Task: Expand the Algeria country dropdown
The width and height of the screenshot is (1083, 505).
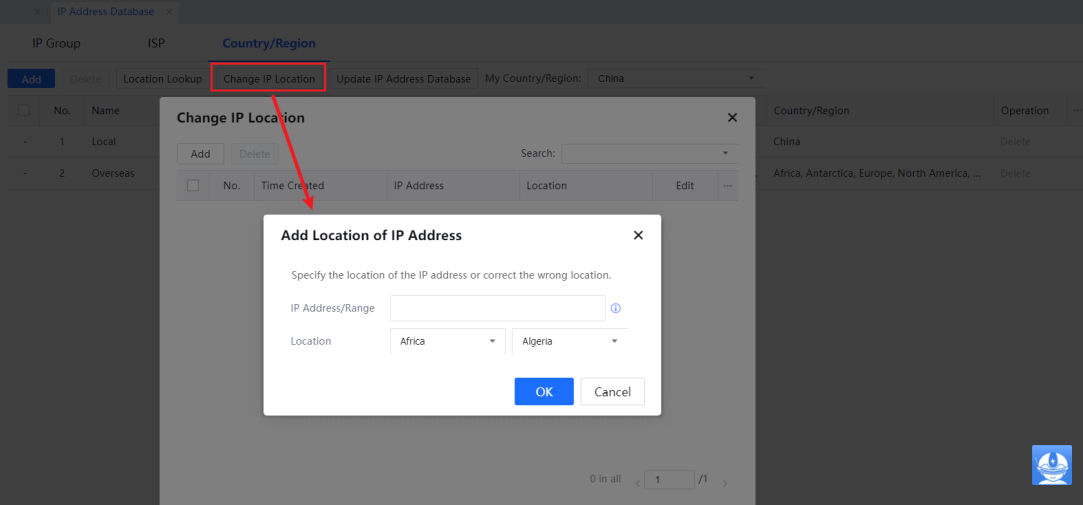Action: click(569, 341)
